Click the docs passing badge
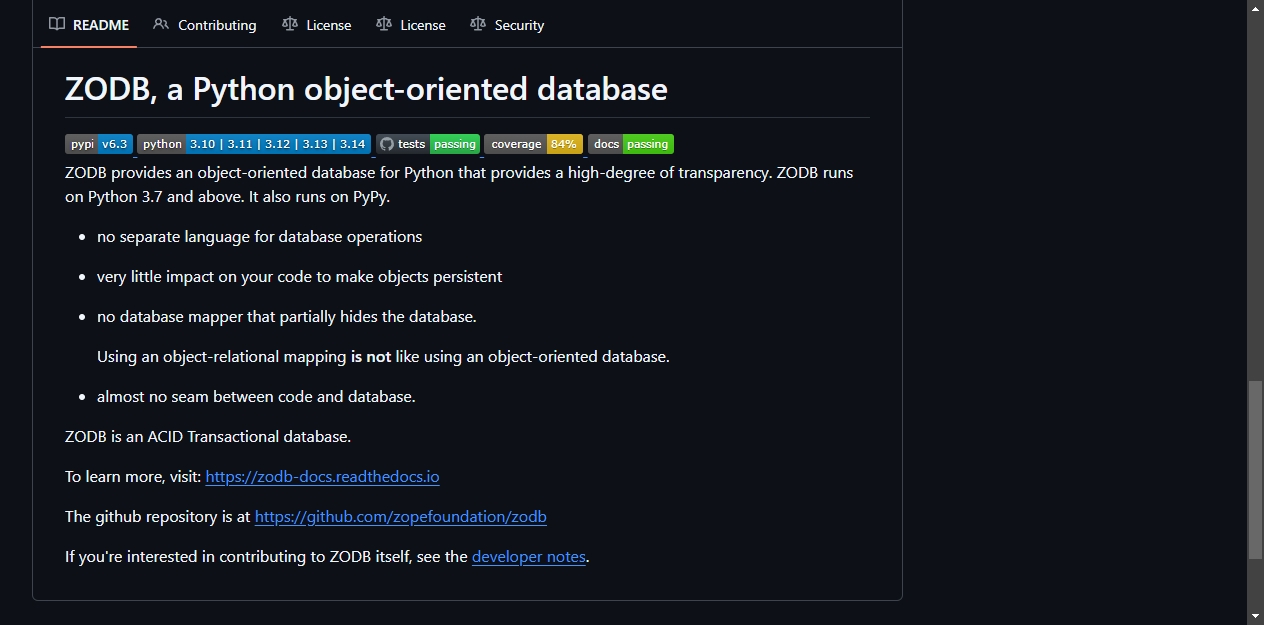The width and height of the screenshot is (1264, 625). click(631, 144)
